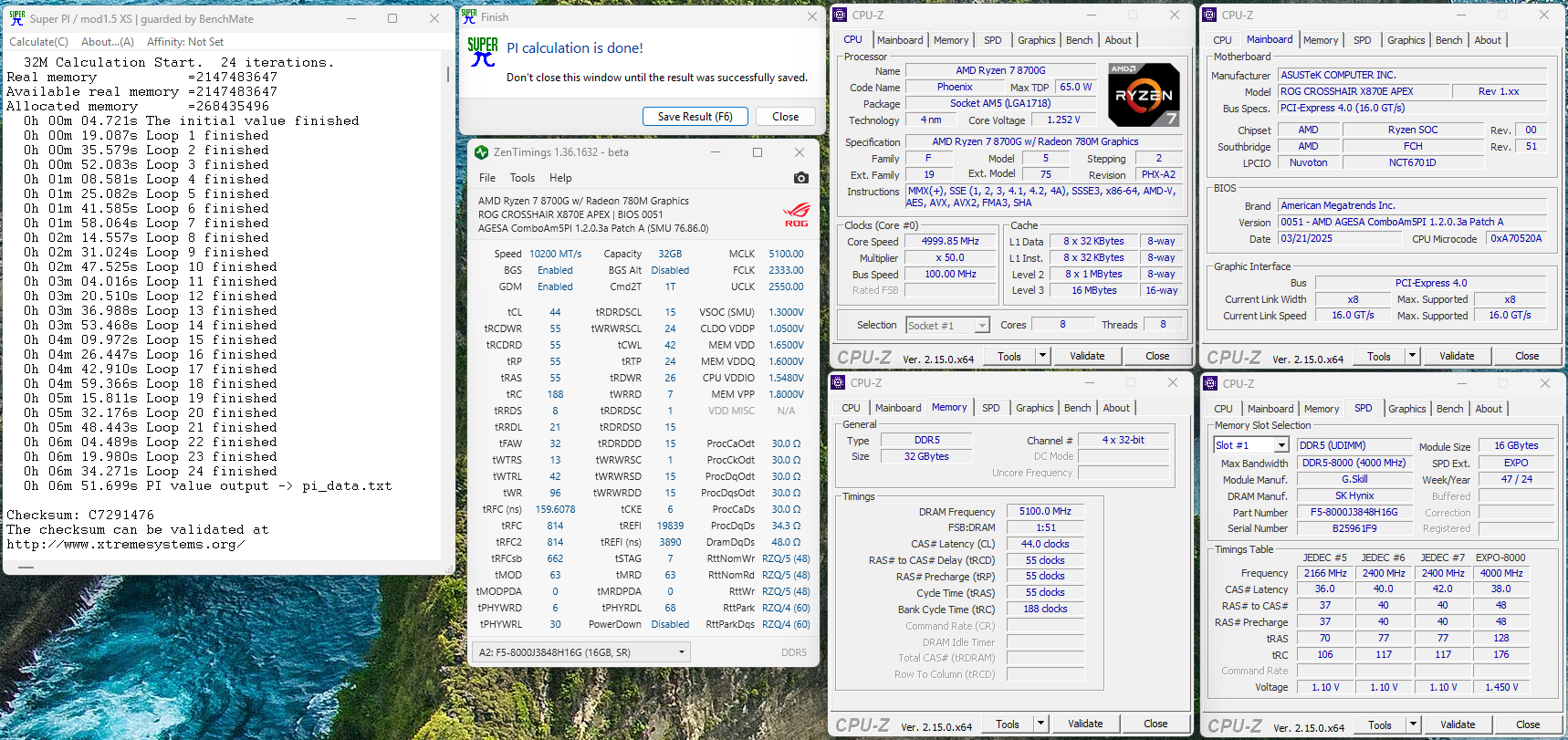1568x740 pixels.
Task: Click the red ROG logo in ZenTimings
Action: click(796, 214)
